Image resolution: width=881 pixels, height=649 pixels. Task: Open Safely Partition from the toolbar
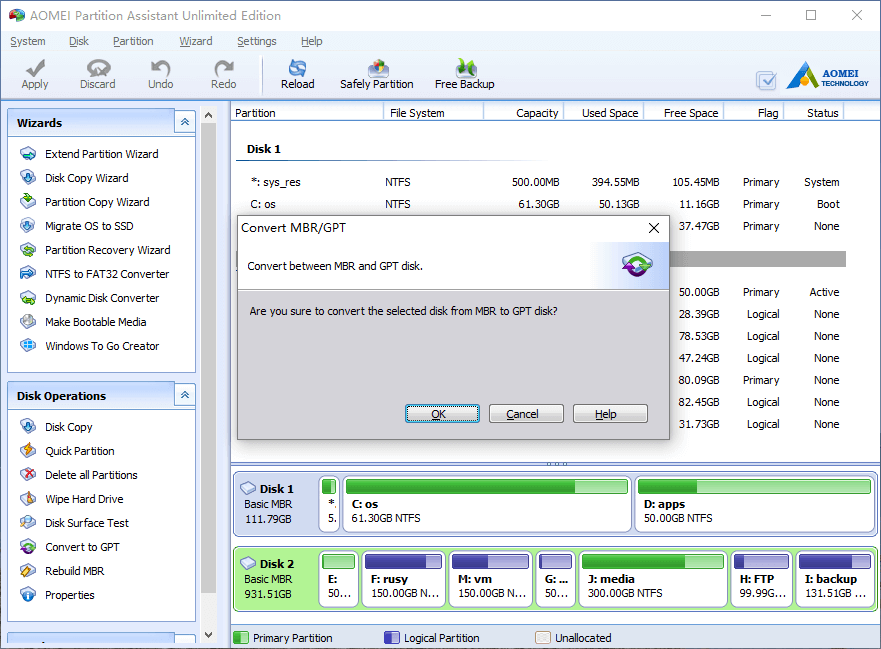point(377,73)
